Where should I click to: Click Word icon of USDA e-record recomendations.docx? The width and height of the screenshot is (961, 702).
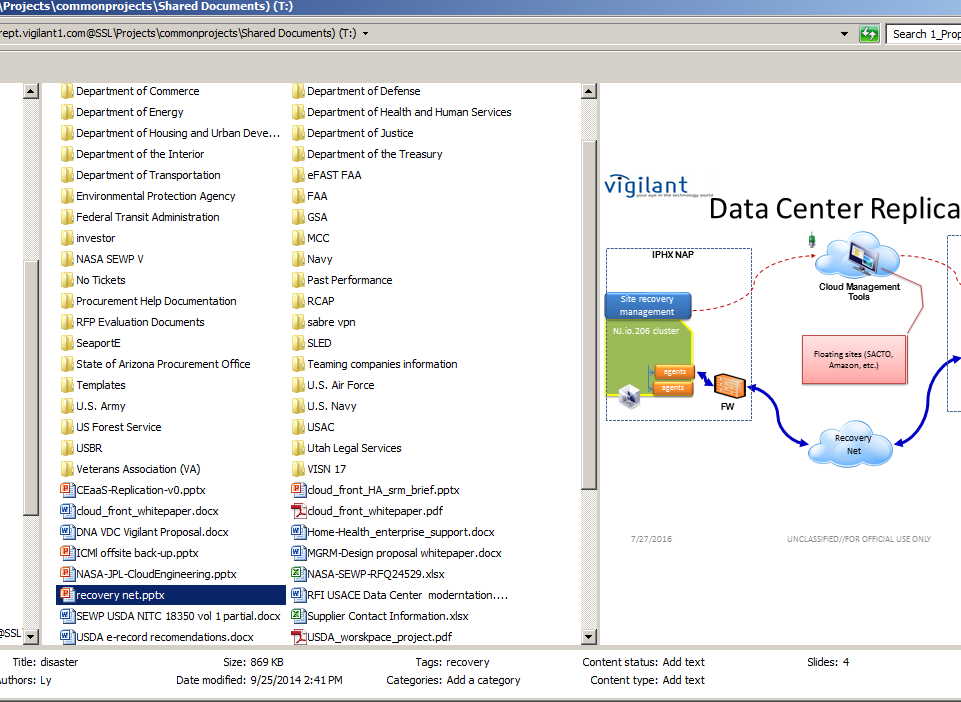click(x=67, y=636)
